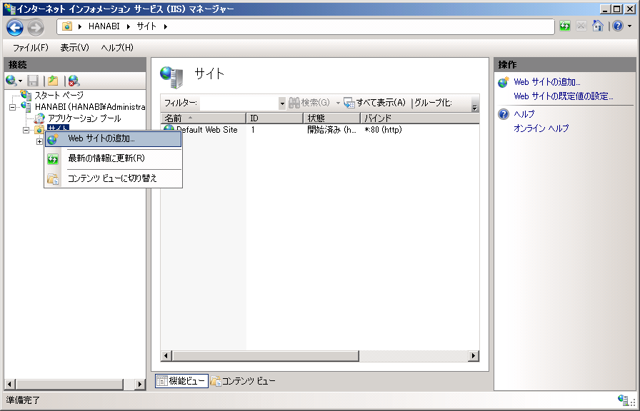Sort by 状態 column header

coord(332,118)
